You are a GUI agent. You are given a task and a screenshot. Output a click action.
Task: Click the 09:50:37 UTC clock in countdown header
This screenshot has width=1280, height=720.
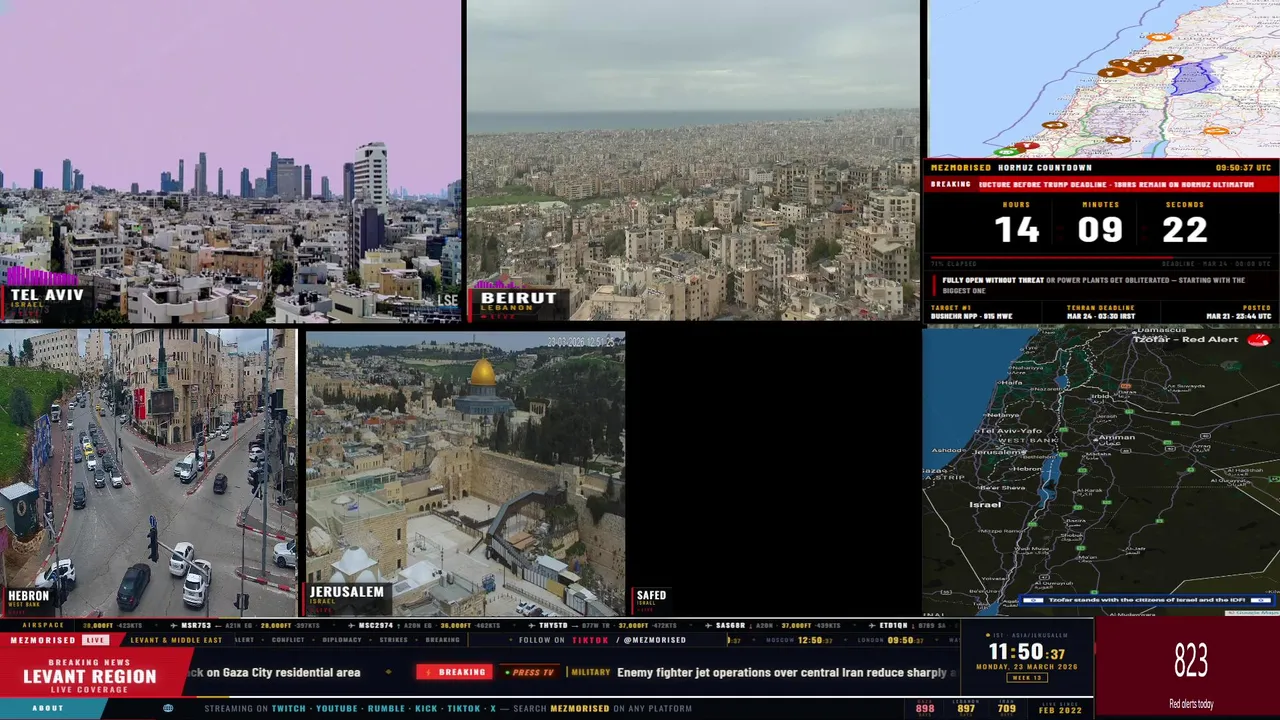pyautogui.click(x=1243, y=168)
